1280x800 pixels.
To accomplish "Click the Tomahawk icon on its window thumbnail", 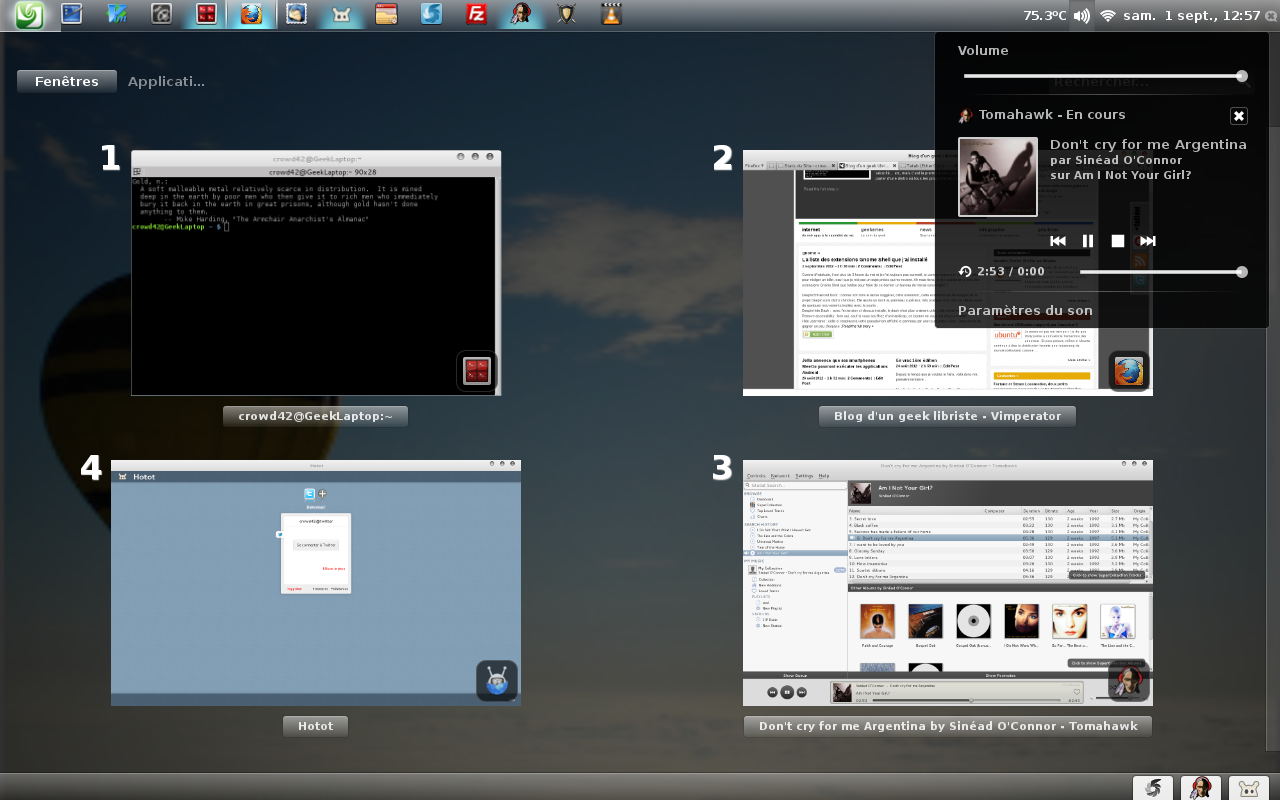I will click(1129, 681).
